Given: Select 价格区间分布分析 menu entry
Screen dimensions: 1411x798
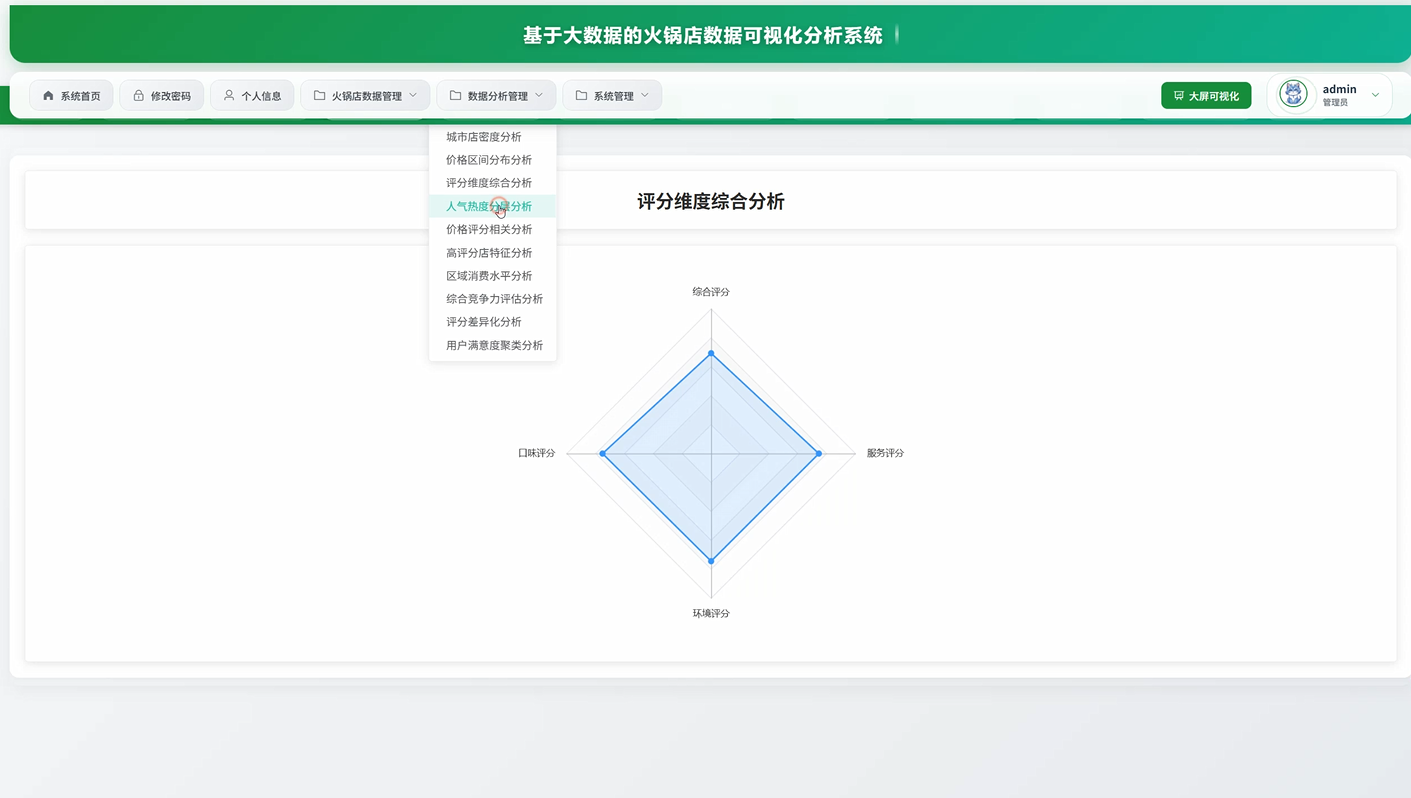Looking at the screenshot, I should click(x=493, y=160).
